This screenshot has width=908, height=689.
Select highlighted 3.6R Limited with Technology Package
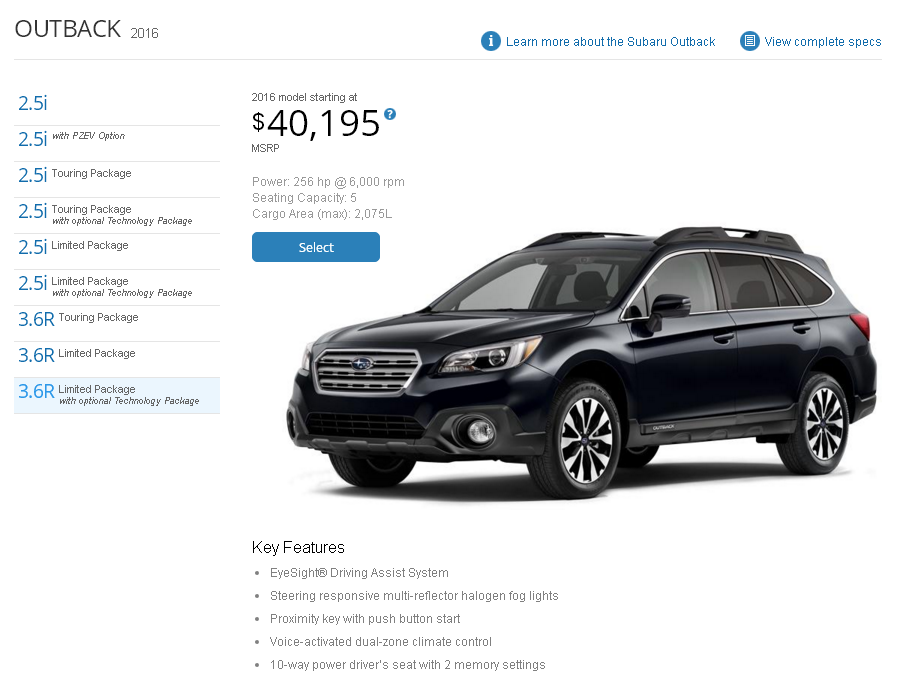click(117, 395)
